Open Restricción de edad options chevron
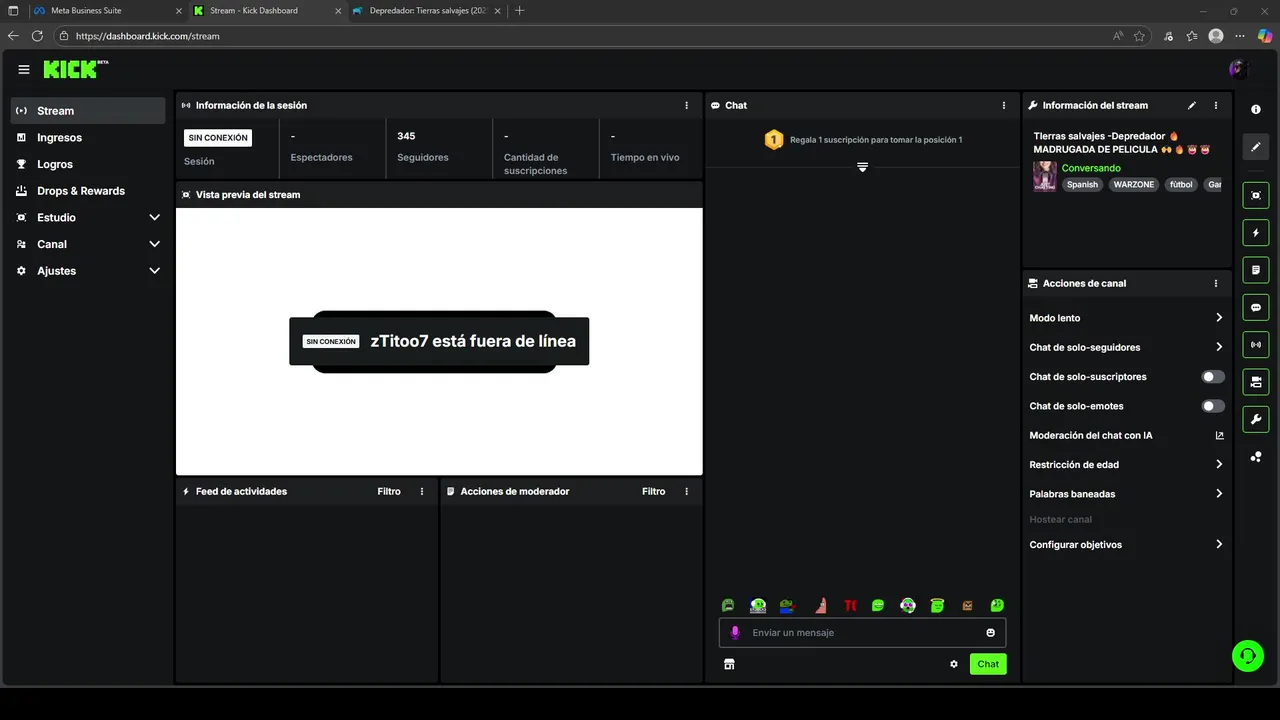Image resolution: width=1280 pixels, height=720 pixels. (x=1219, y=465)
